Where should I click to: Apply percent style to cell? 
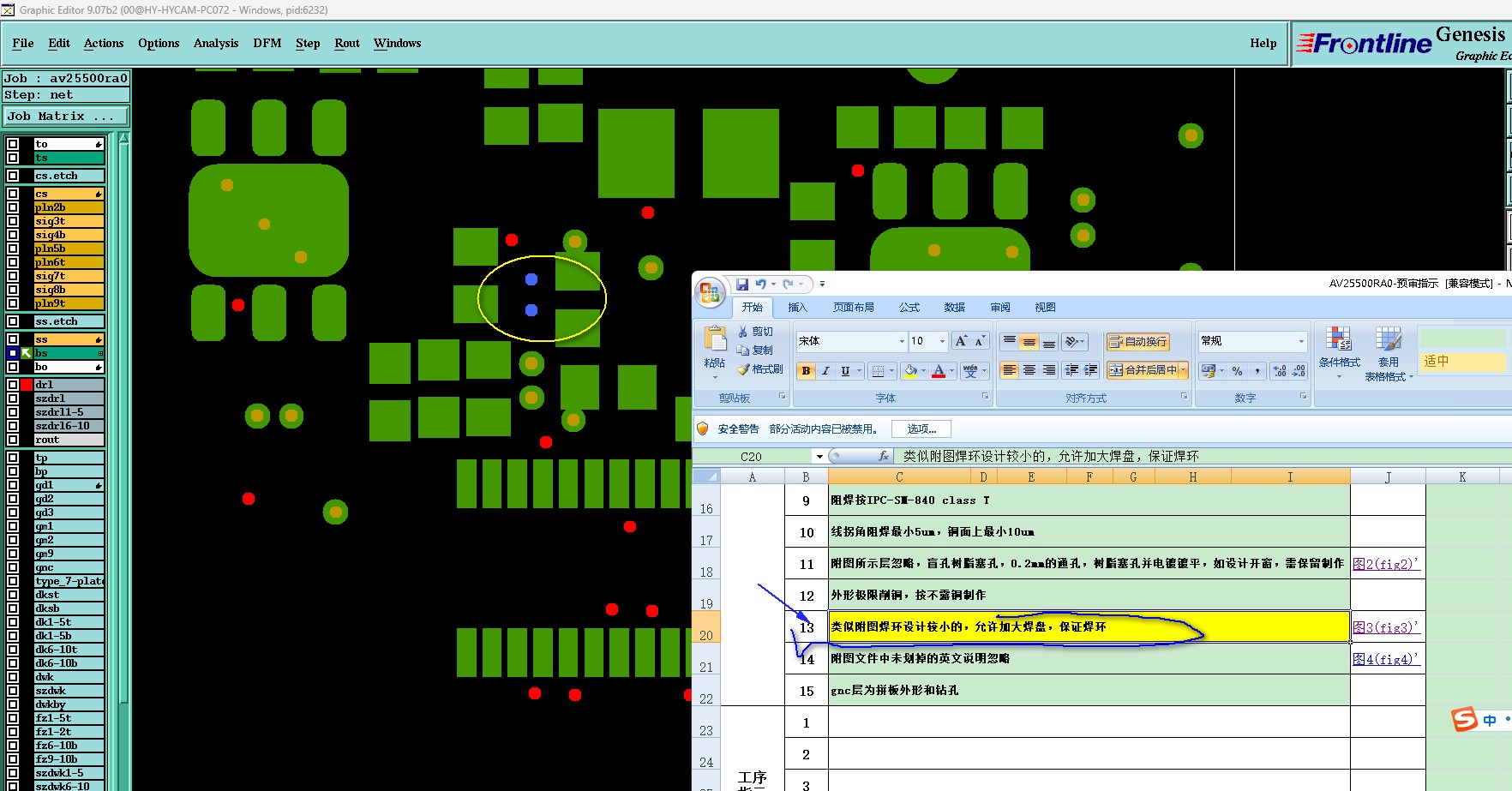click(x=1237, y=371)
